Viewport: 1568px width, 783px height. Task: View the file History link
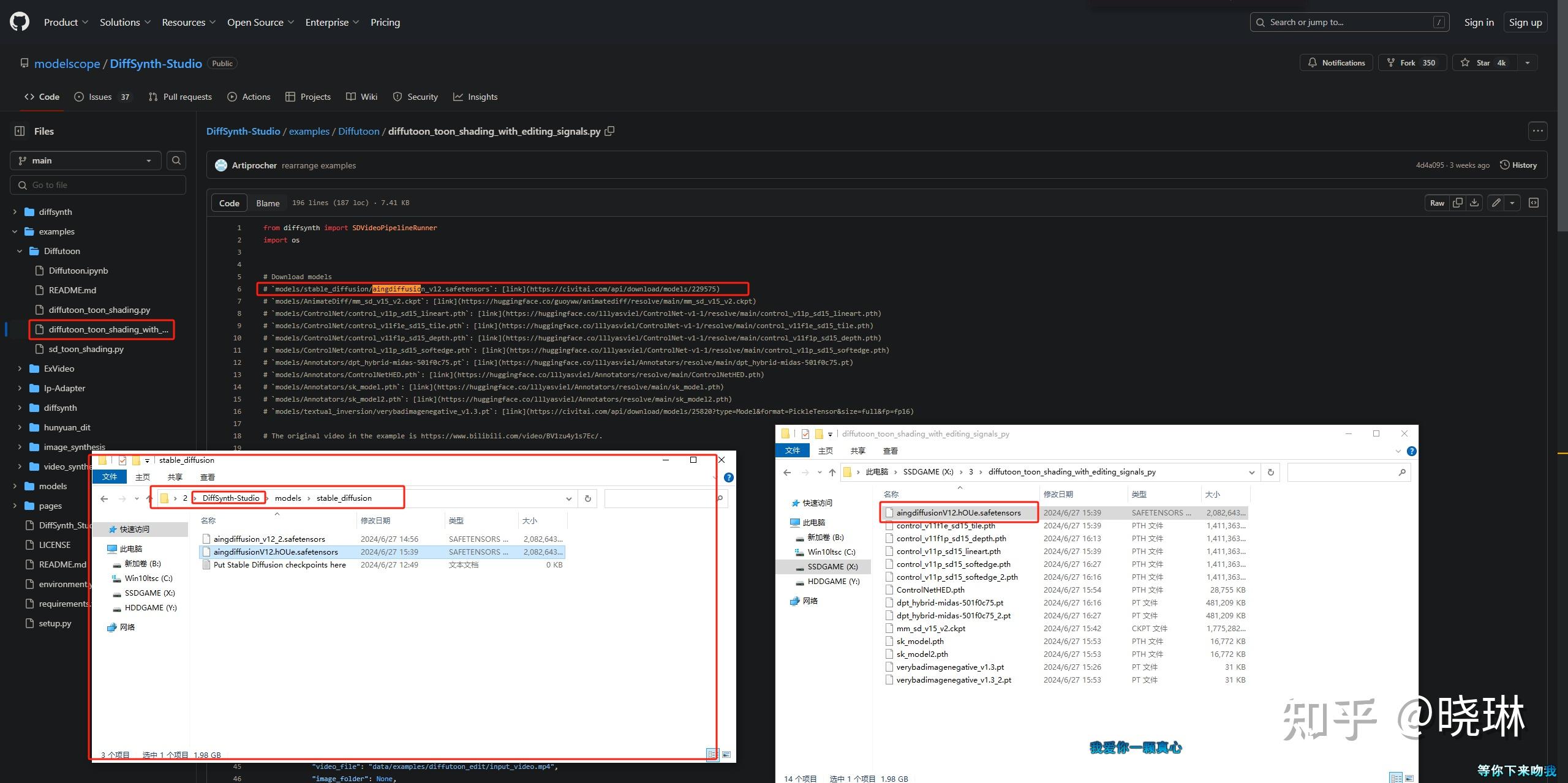(1518, 165)
